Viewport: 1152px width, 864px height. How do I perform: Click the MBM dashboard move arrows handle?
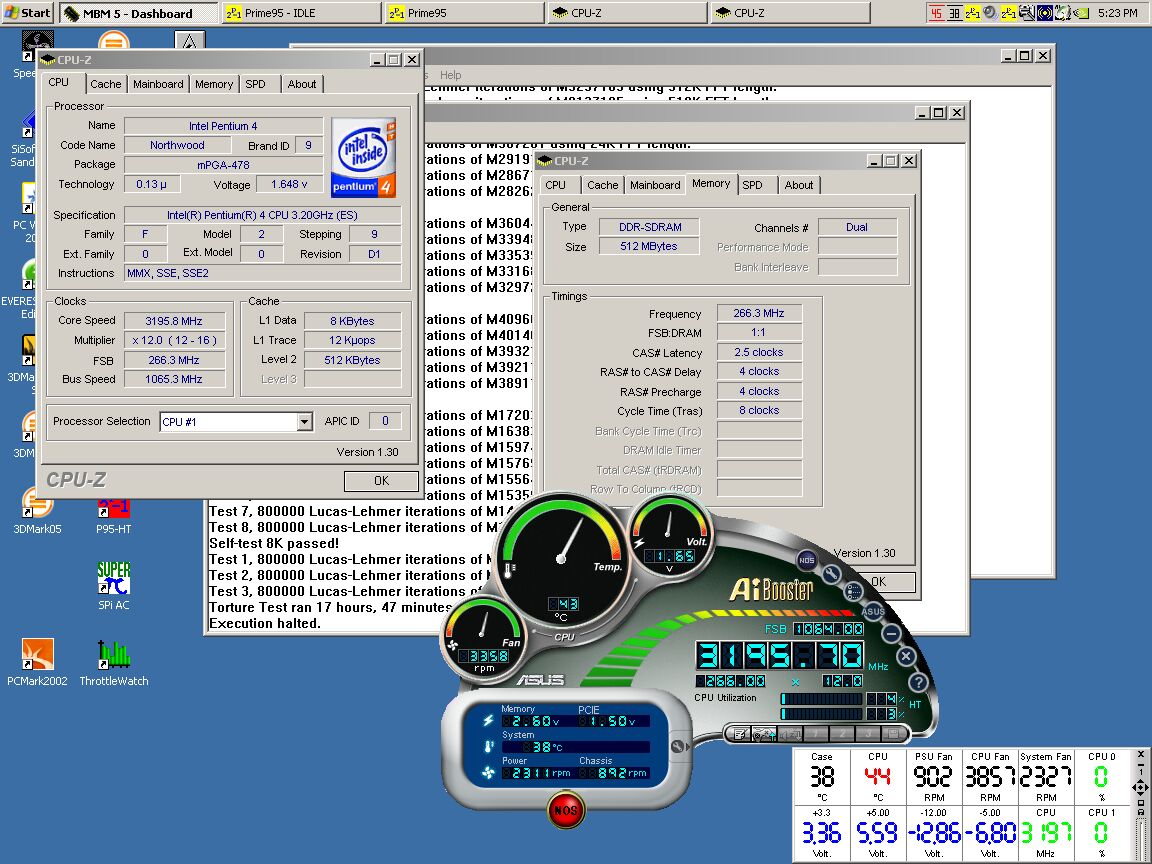click(1140, 788)
